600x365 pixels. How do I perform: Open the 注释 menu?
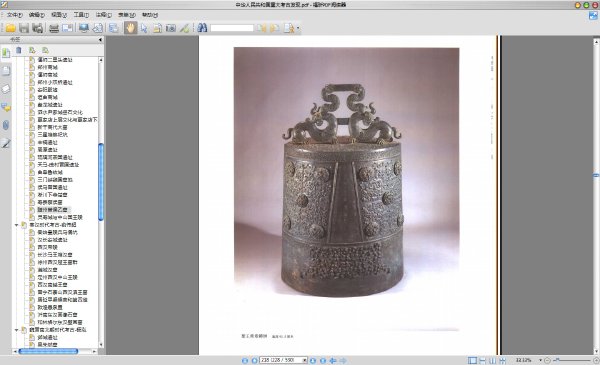coord(103,15)
